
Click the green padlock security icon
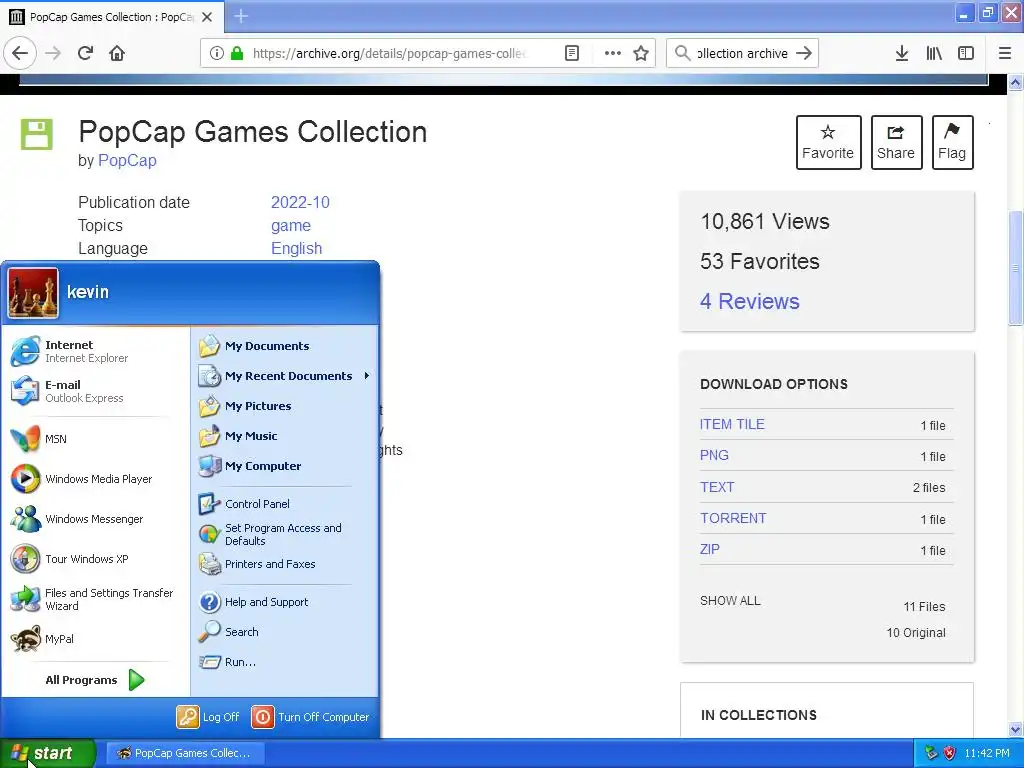237,53
